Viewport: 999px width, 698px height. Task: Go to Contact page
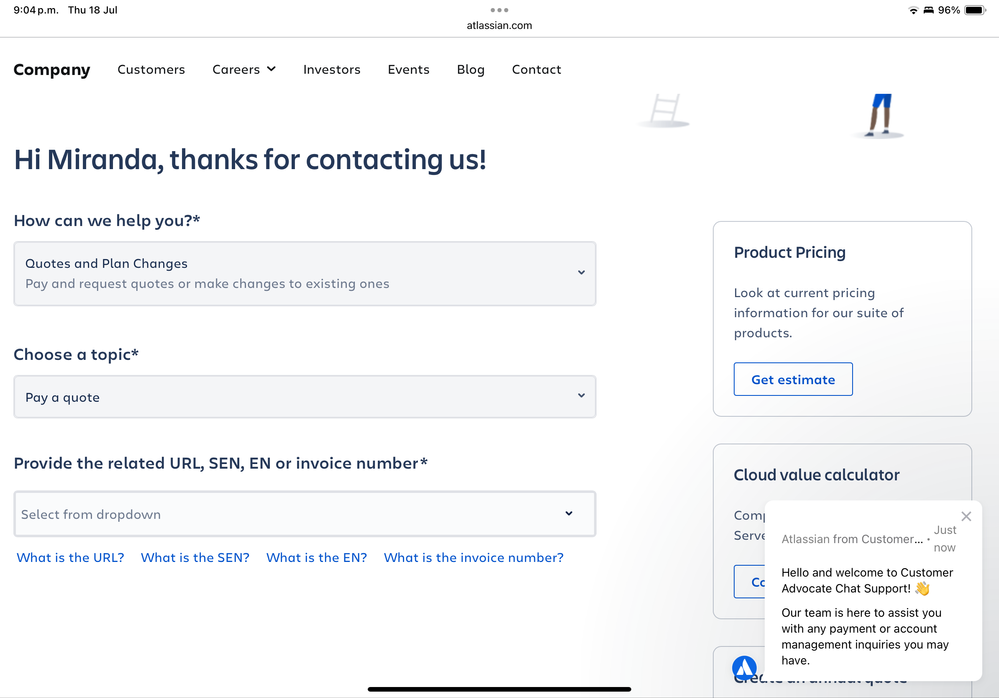(536, 69)
